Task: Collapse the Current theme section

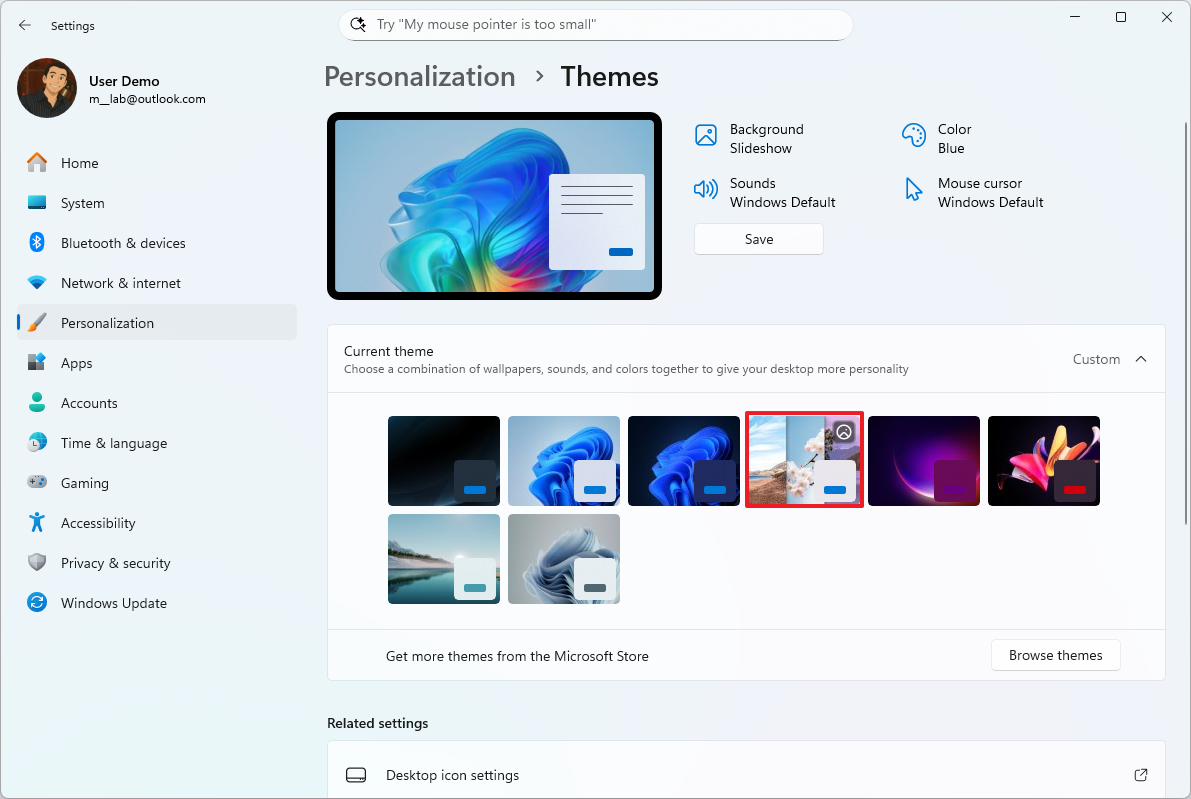Action: pos(1141,358)
